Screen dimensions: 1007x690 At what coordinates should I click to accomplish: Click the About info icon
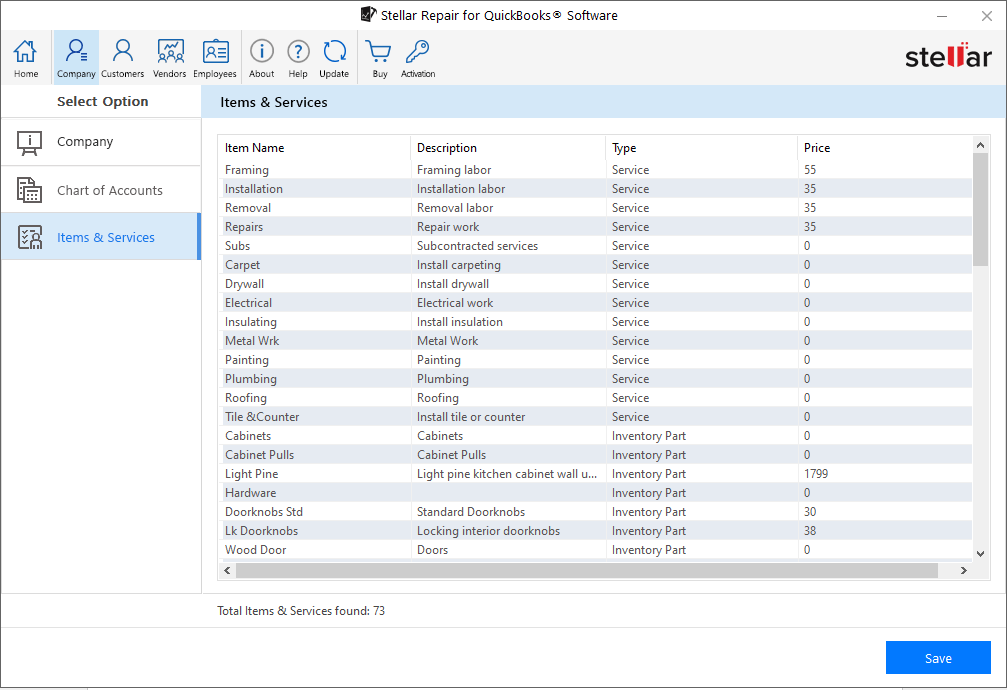[261, 51]
